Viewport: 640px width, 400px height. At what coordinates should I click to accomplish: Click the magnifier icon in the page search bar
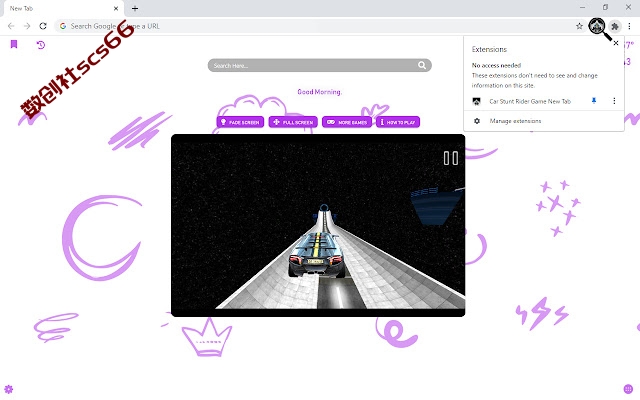(422, 65)
